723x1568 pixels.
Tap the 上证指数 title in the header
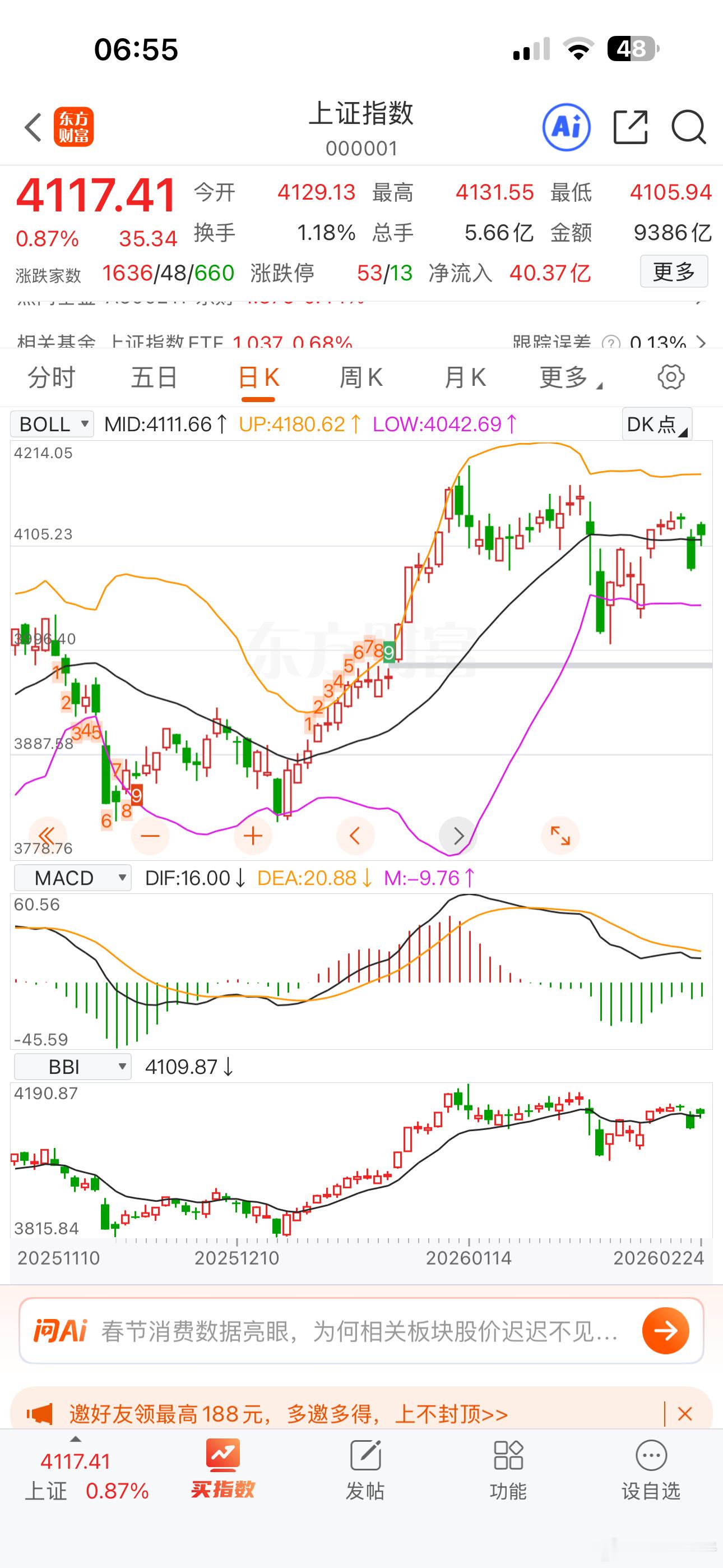click(361, 113)
